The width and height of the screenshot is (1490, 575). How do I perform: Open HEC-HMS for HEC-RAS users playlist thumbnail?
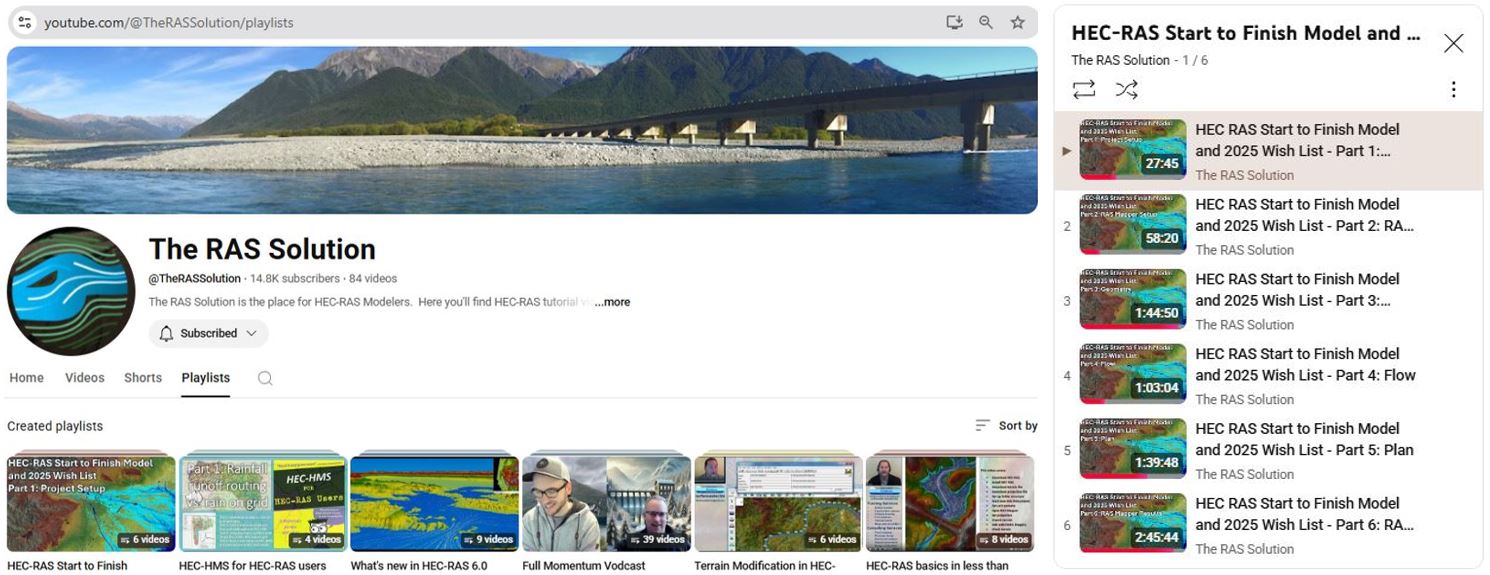tap(263, 503)
